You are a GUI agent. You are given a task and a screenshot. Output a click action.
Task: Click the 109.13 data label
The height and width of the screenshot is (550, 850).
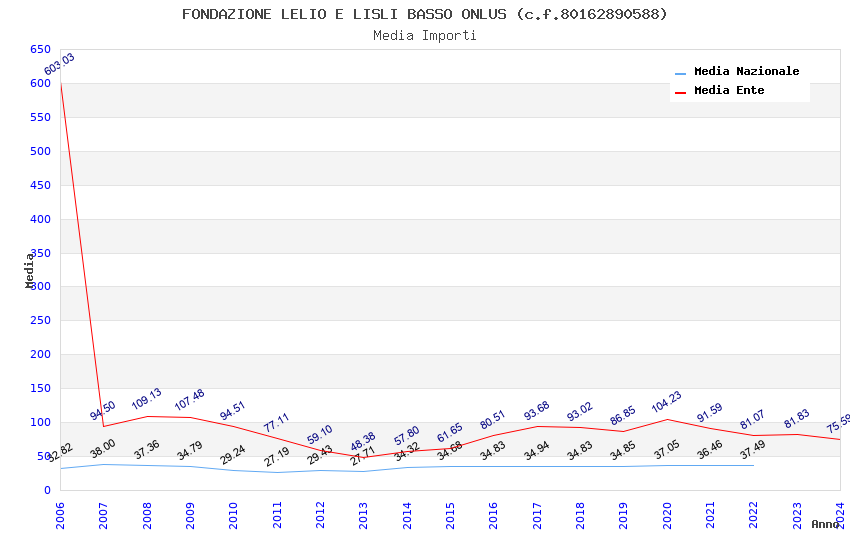point(146,399)
